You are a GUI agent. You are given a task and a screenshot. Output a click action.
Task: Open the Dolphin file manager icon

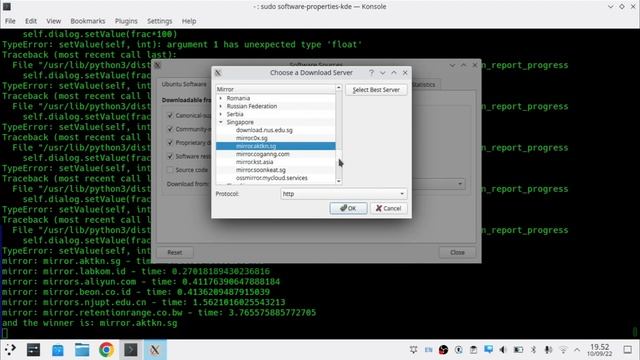click(x=82, y=350)
